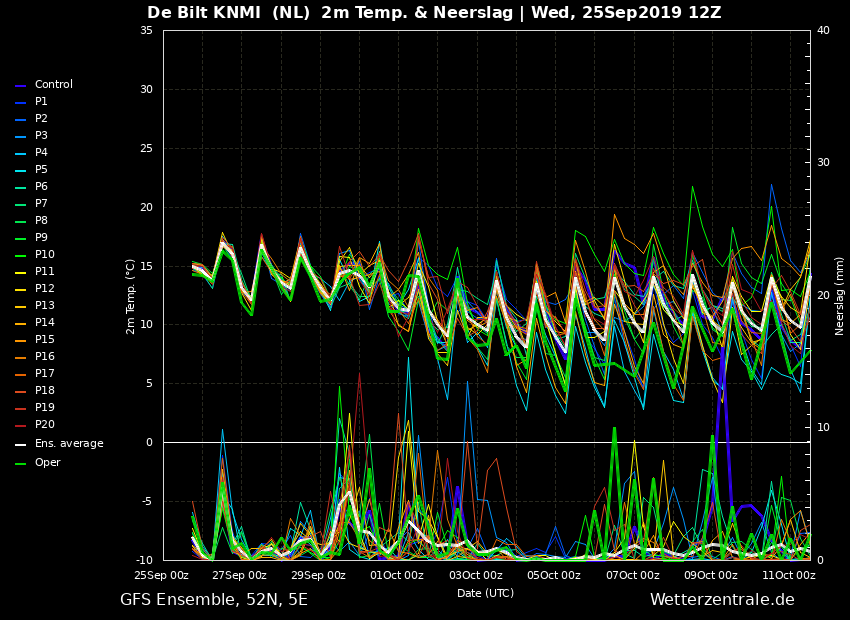Click the P20 red legend marker
850x620 pixels.
[x=21, y=426]
